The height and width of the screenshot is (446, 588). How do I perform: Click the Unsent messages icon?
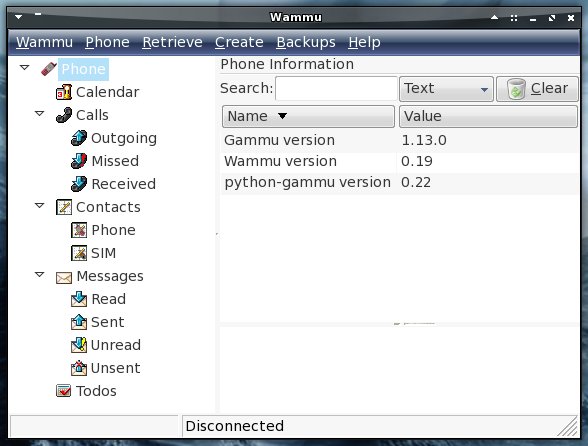point(79,368)
